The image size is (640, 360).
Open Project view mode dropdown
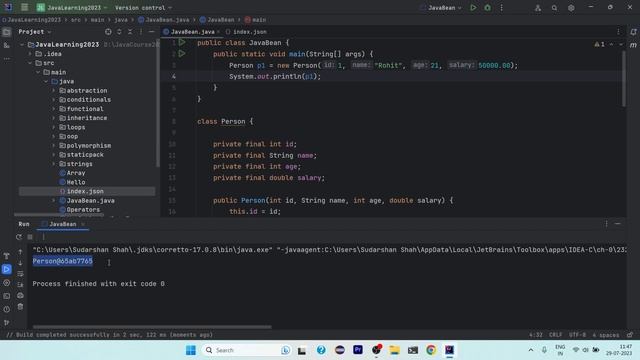(x=35, y=31)
